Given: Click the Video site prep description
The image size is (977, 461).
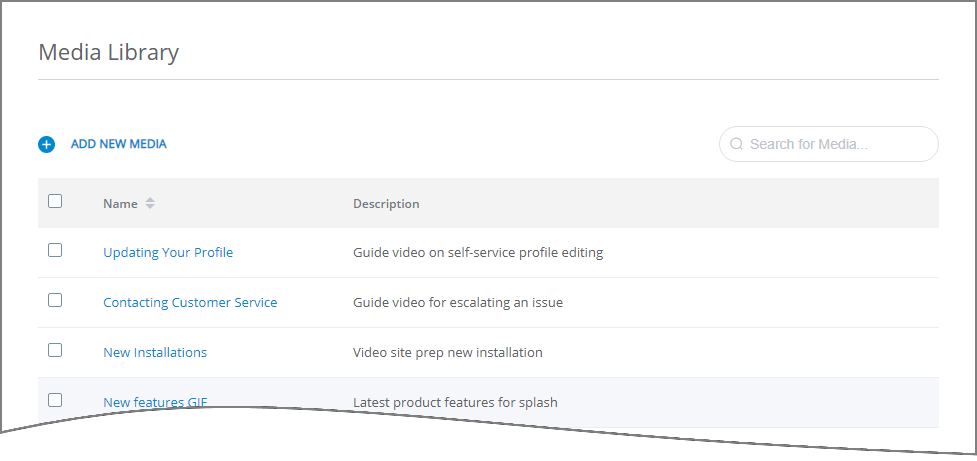Looking at the screenshot, I should coord(447,352).
